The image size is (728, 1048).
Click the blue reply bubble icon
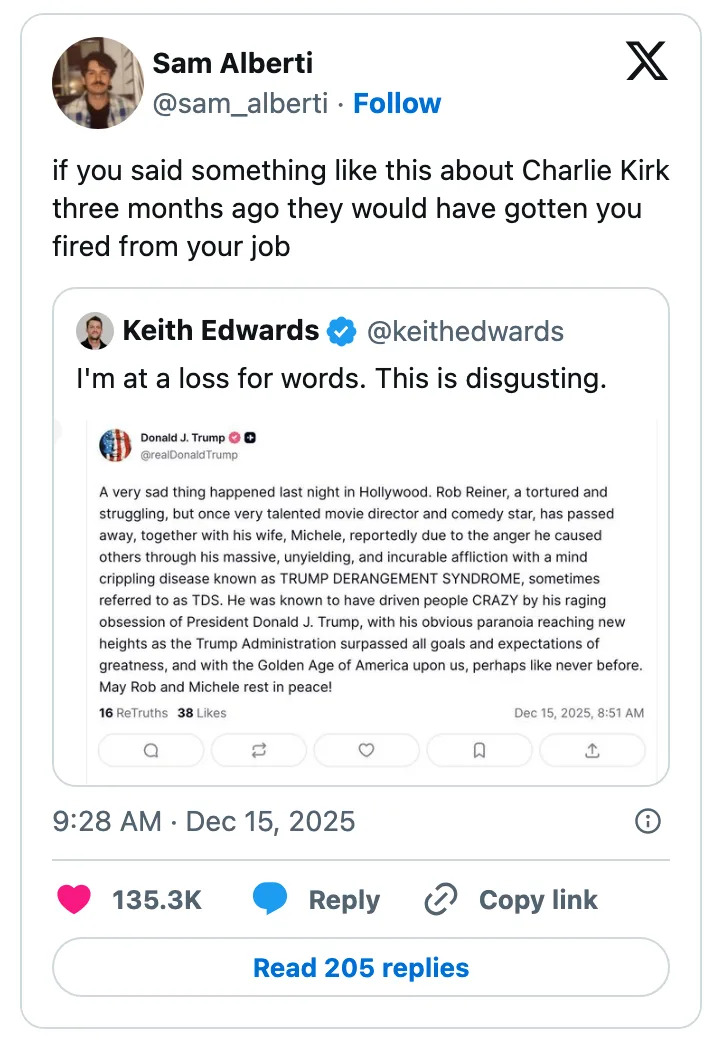(270, 900)
